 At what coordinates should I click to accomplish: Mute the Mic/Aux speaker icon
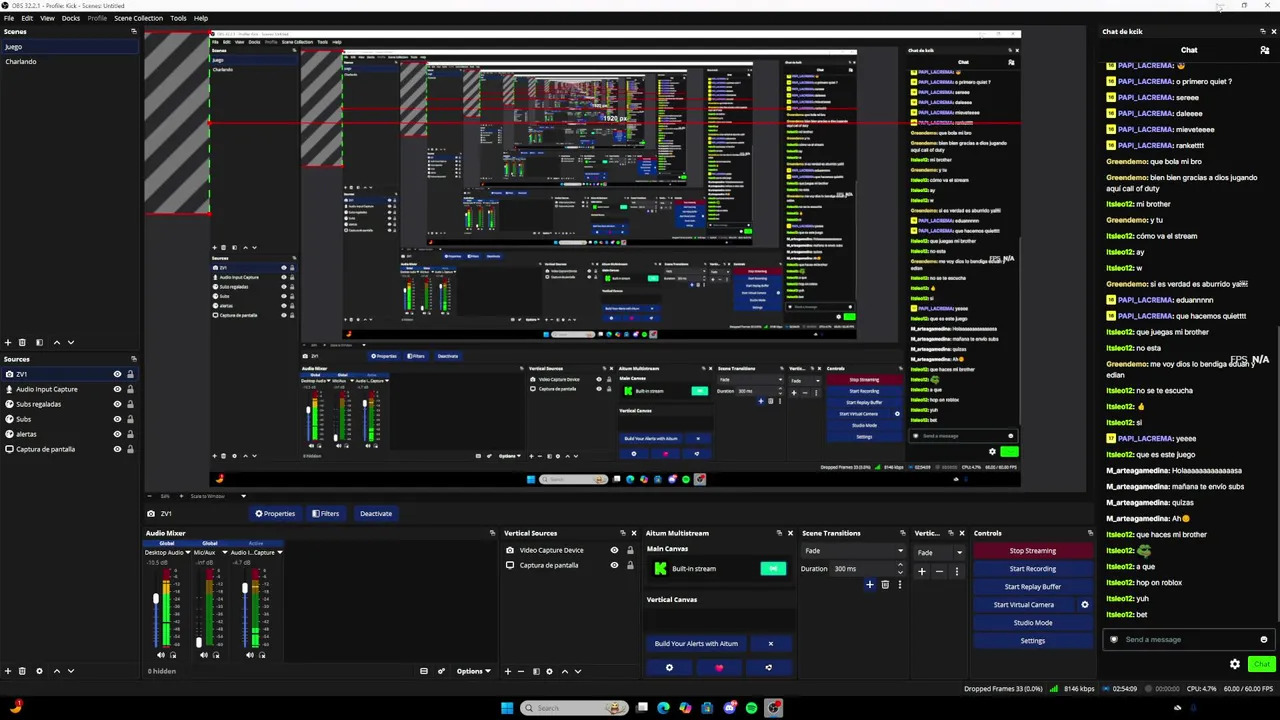(x=204, y=655)
